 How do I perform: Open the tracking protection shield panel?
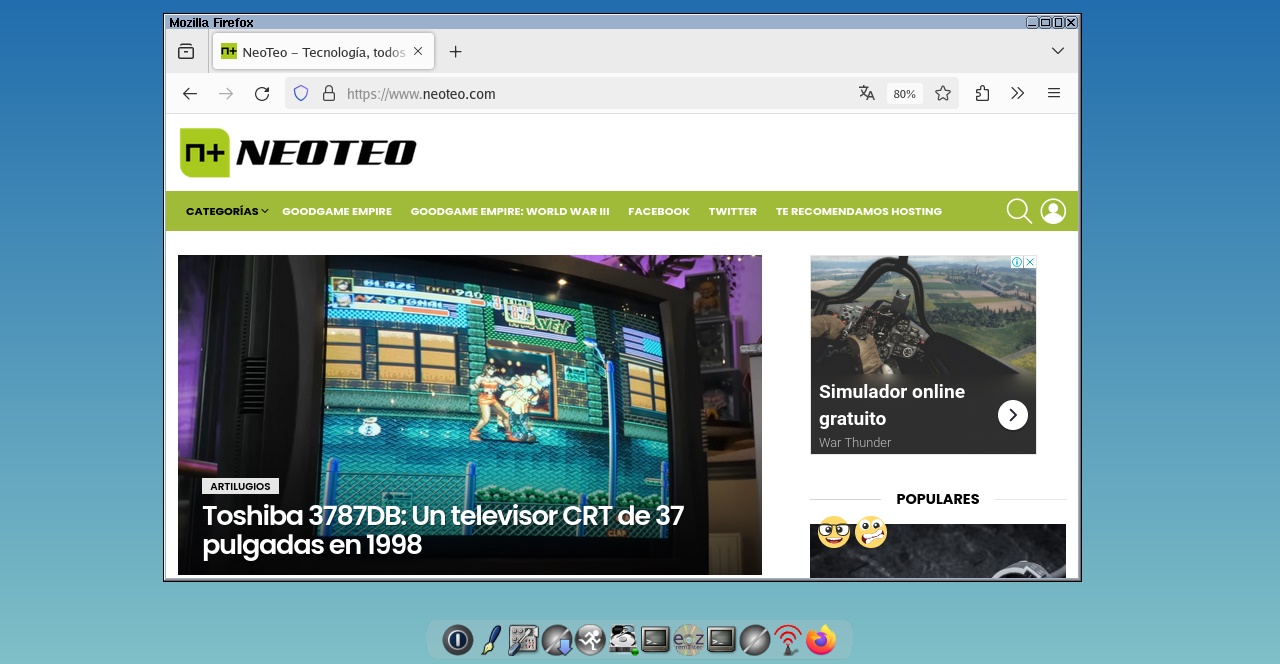pyautogui.click(x=301, y=93)
